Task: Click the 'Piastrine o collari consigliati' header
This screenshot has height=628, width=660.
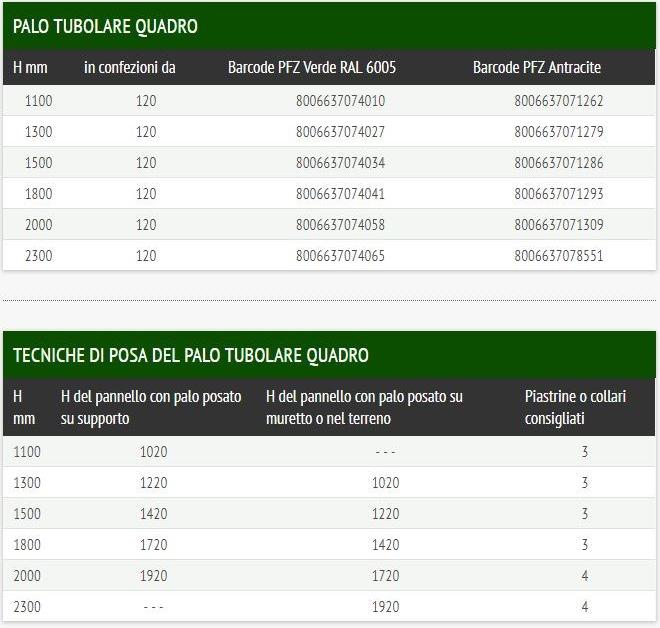Action: coord(574,408)
